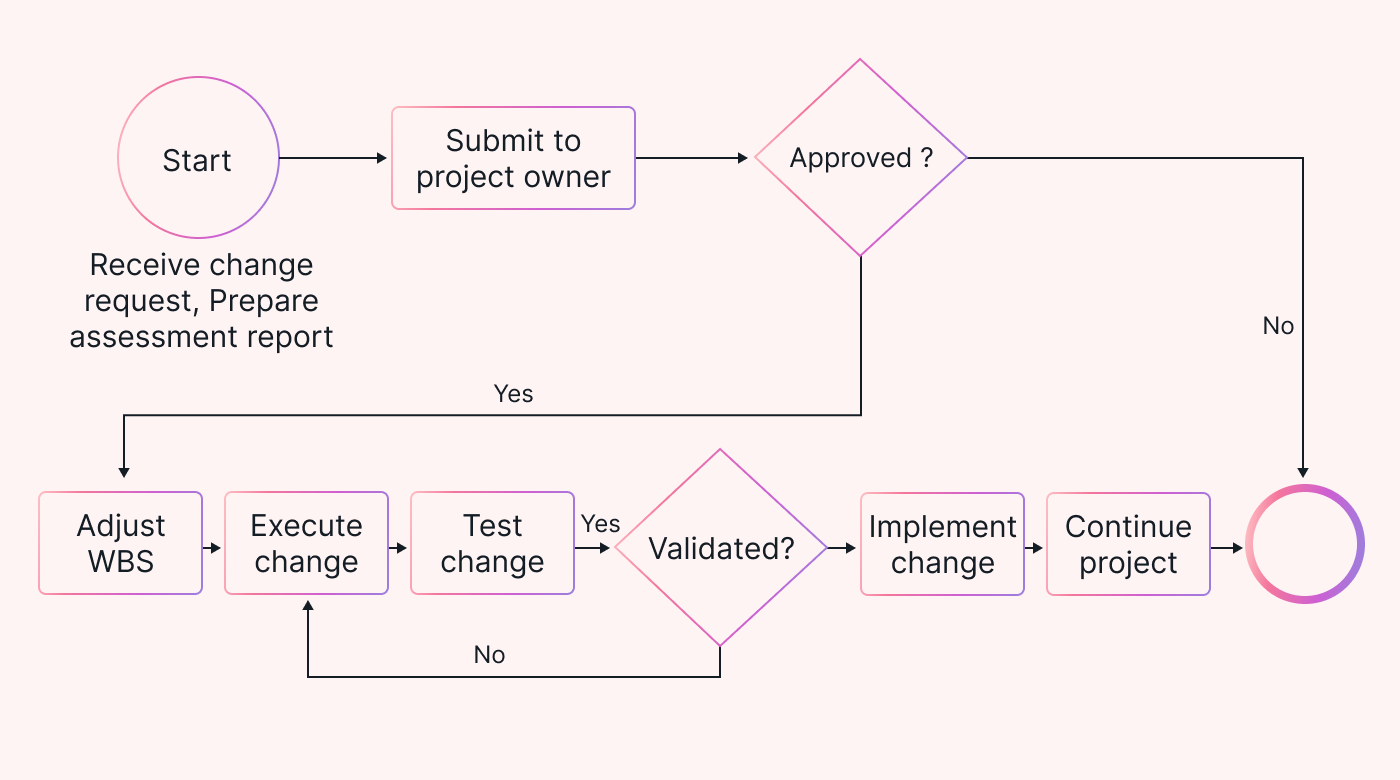Select the Submit to project owner box
The width and height of the screenshot is (1400, 780).
click(x=513, y=158)
